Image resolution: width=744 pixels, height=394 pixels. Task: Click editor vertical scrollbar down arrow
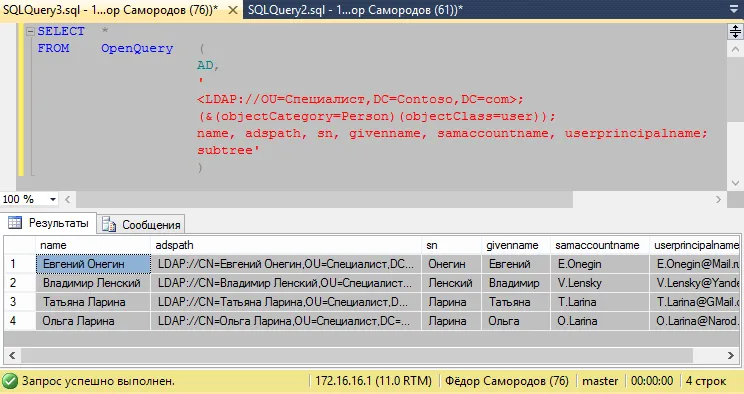point(735,183)
